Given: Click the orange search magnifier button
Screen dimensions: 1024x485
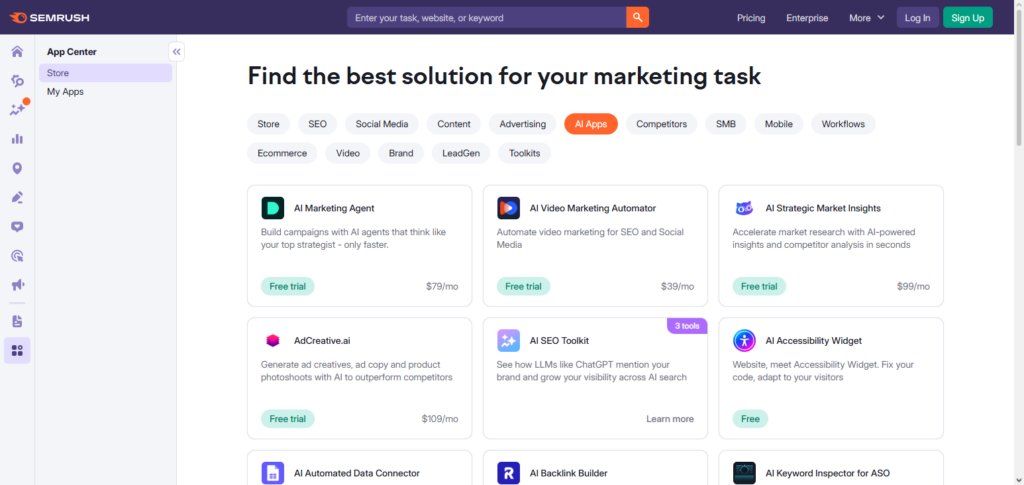Looking at the screenshot, I should click(637, 18).
